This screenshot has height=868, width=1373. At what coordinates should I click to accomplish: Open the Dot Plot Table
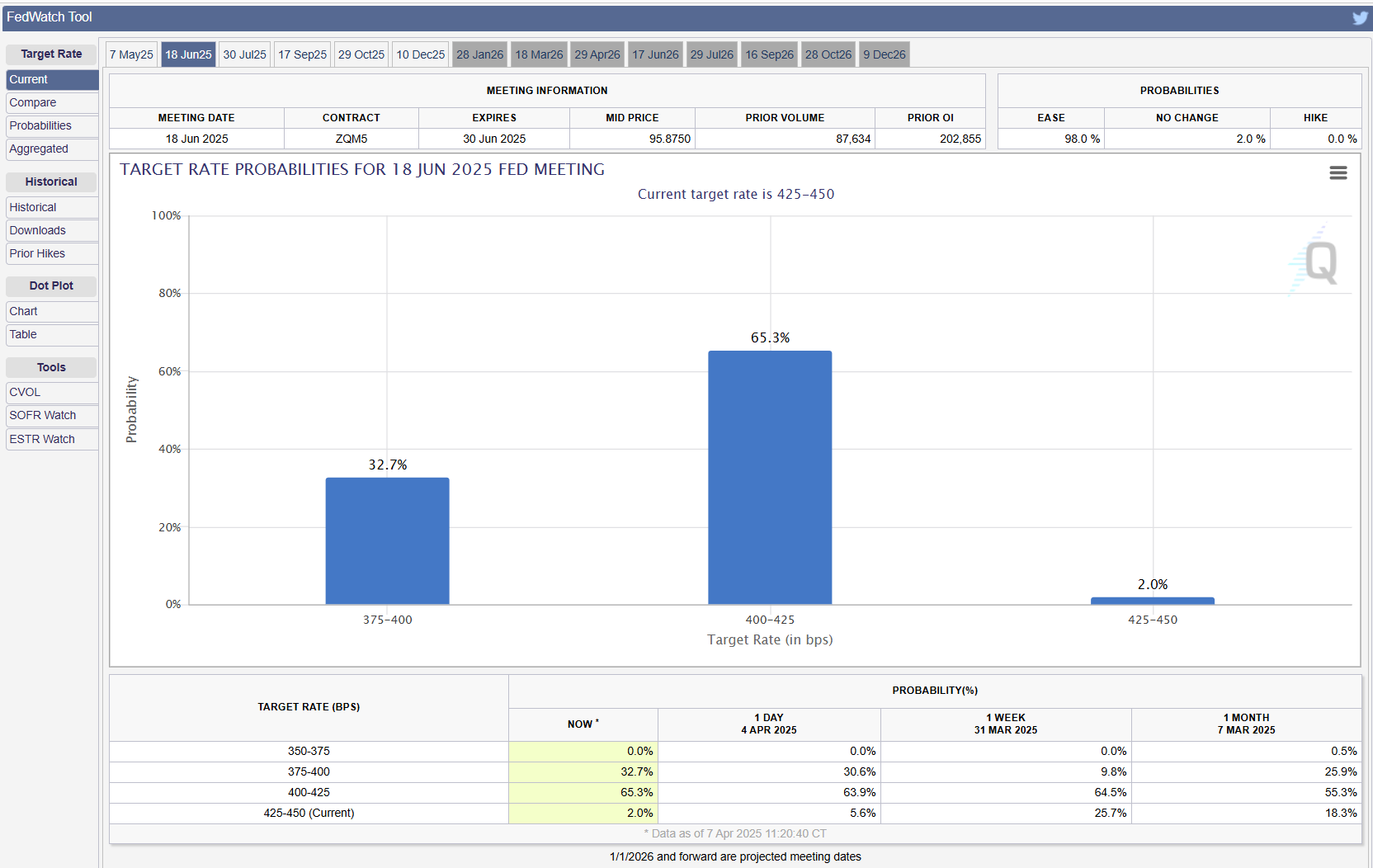tap(23, 335)
